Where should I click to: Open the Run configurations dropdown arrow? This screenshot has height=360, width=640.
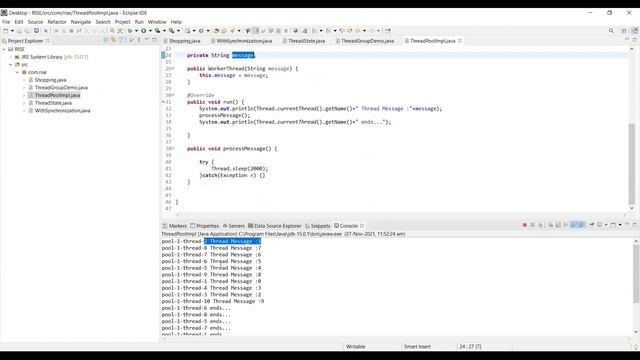[150, 31]
